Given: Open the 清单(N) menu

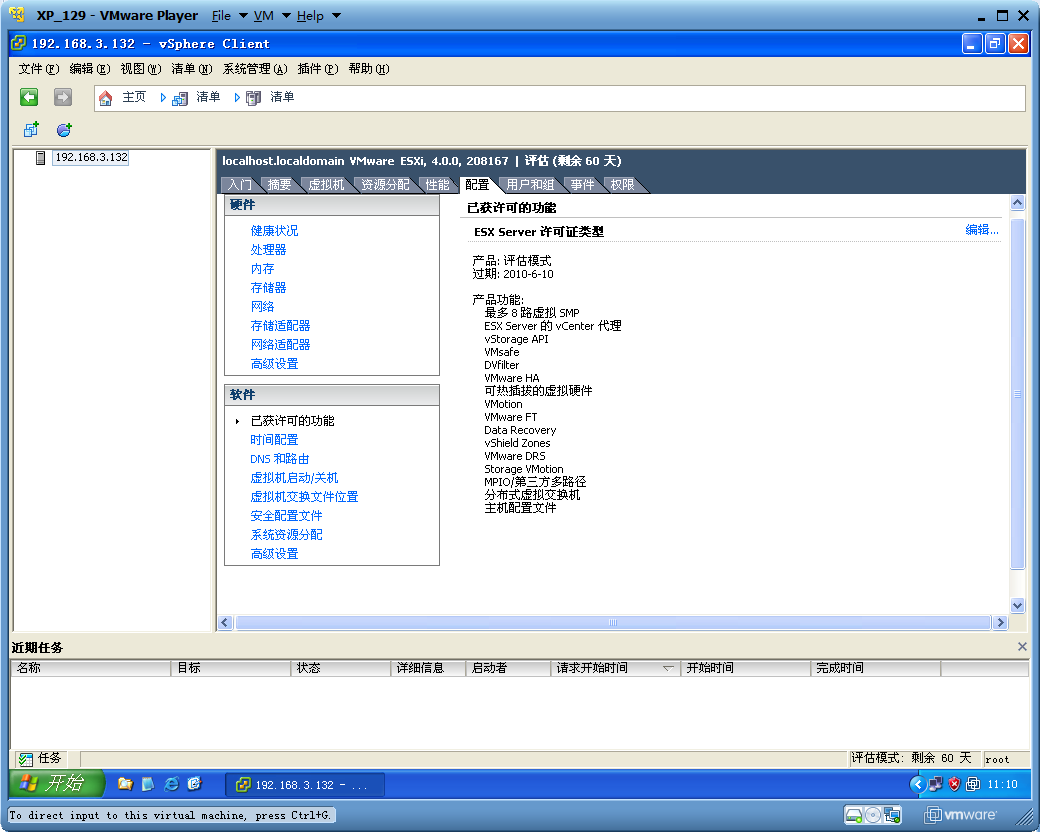Looking at the screenshot, I should (x=192, y=68).
